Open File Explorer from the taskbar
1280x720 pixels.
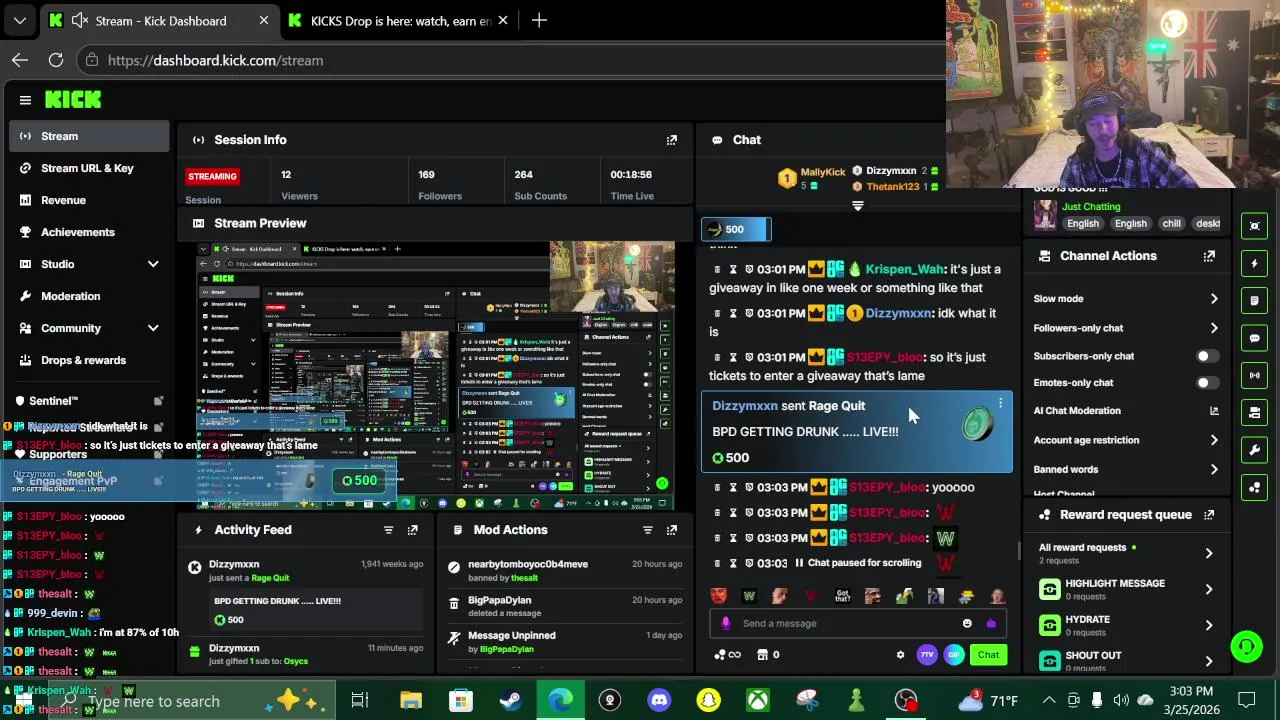(411, 700)
